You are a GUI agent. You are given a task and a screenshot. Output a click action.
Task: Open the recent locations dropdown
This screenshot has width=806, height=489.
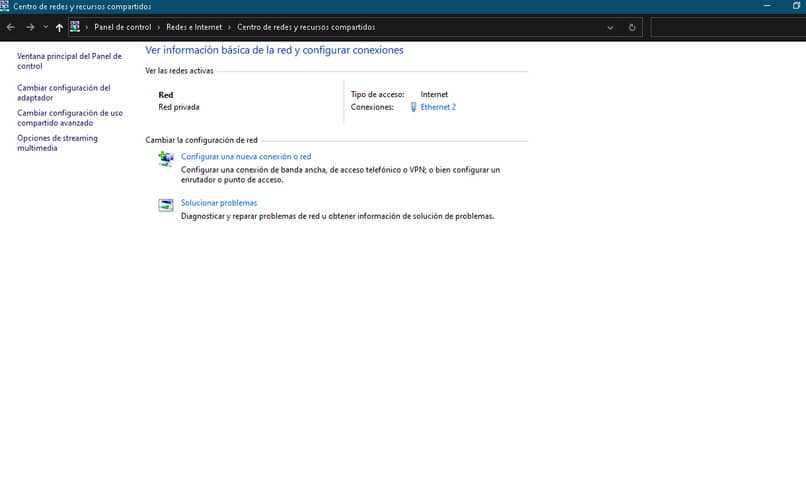(45, 27)
